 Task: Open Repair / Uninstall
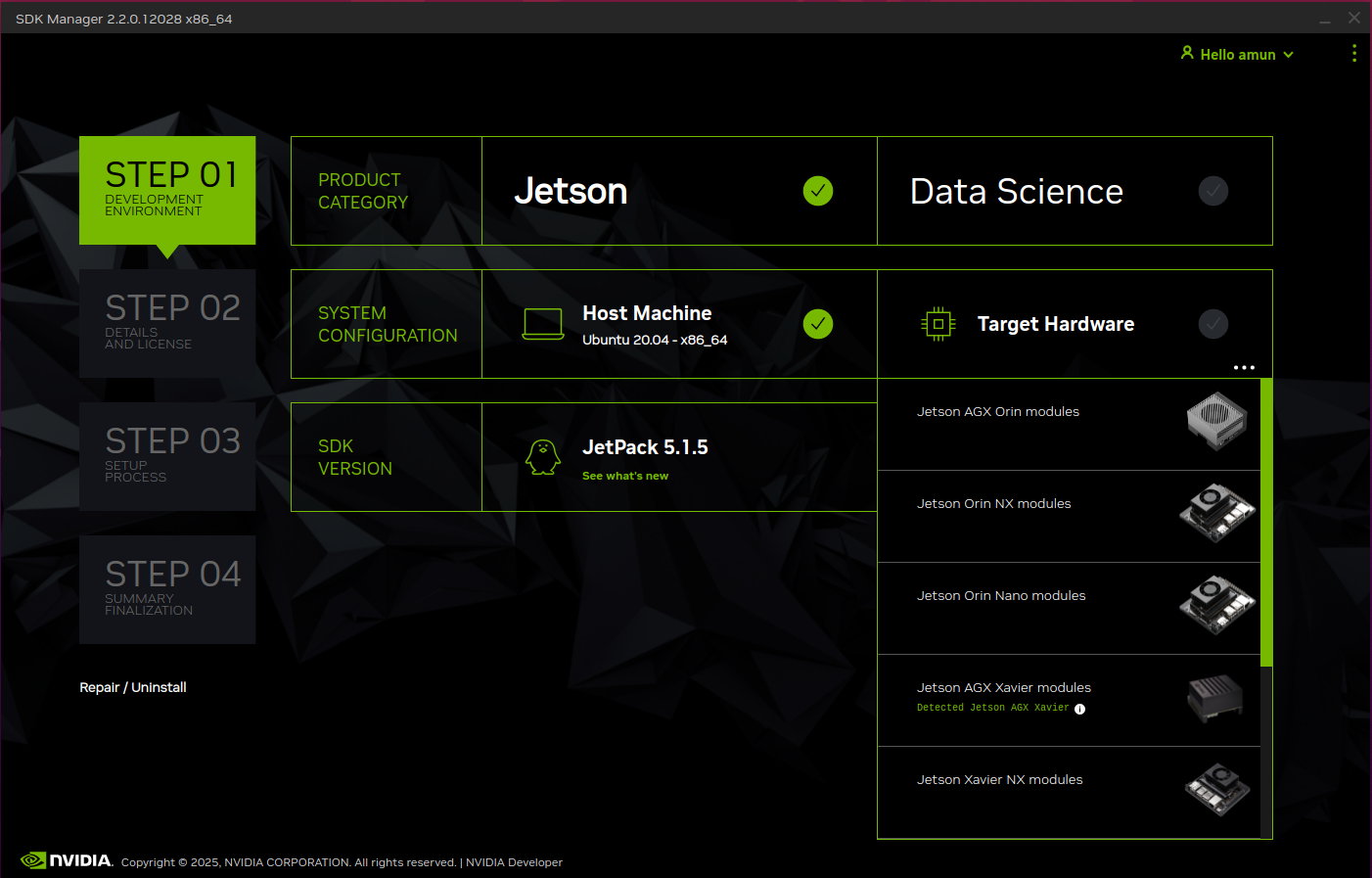[133, 687]
